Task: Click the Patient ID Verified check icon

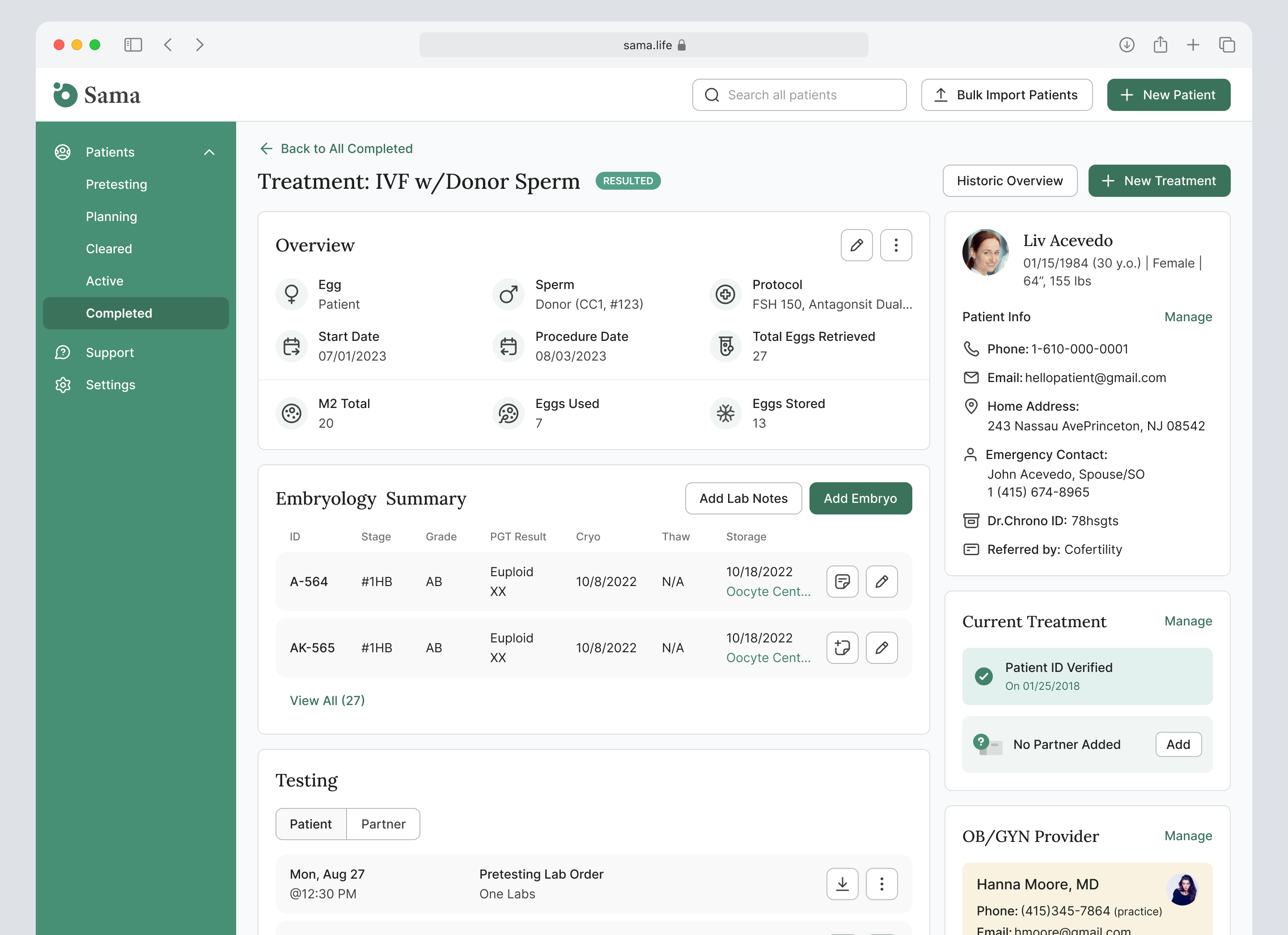Action: 983,676
